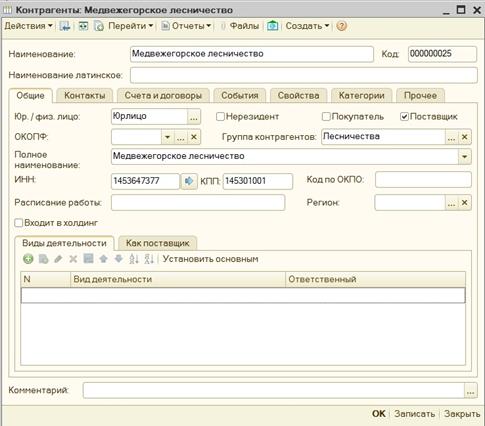Click the arrow button next to ИНН field
Screen dimensions: 485x426
[189, 181]
